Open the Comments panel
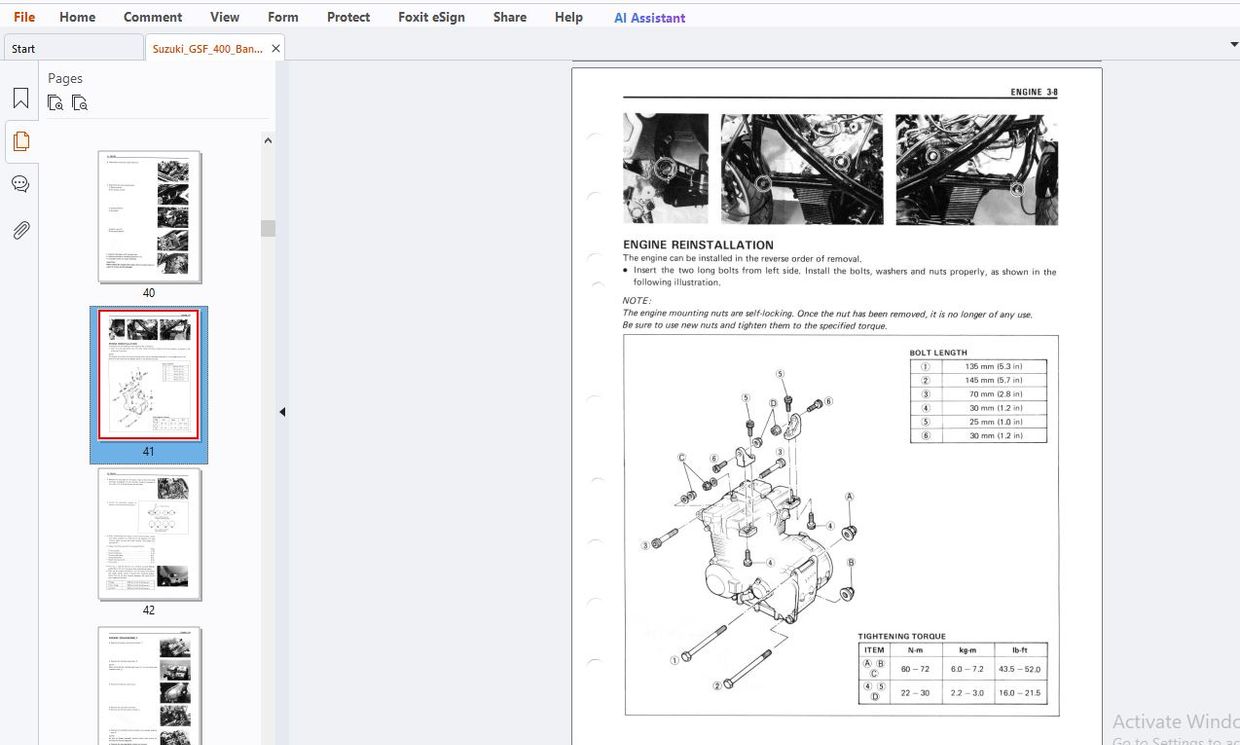The image size is (1240, 745). click(x=20, y=183)
